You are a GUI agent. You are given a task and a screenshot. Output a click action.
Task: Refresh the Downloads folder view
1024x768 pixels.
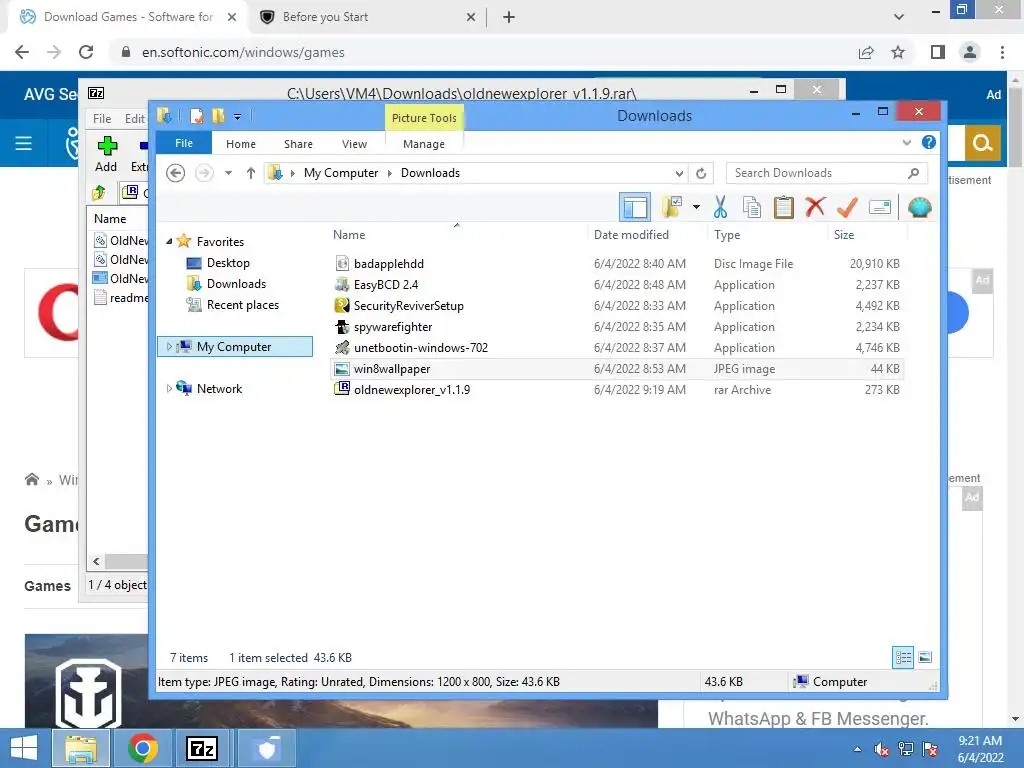tap(701, 173)
